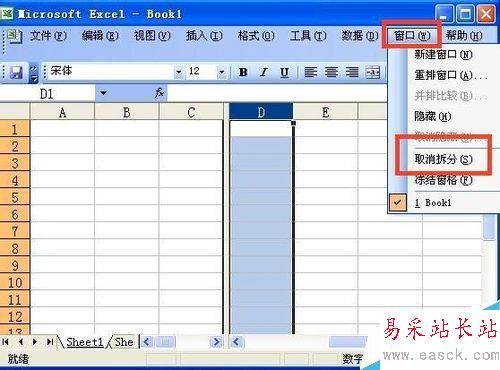Center align text
The width and height of the screenshot is (500, 370).
(x=331, y=72)
